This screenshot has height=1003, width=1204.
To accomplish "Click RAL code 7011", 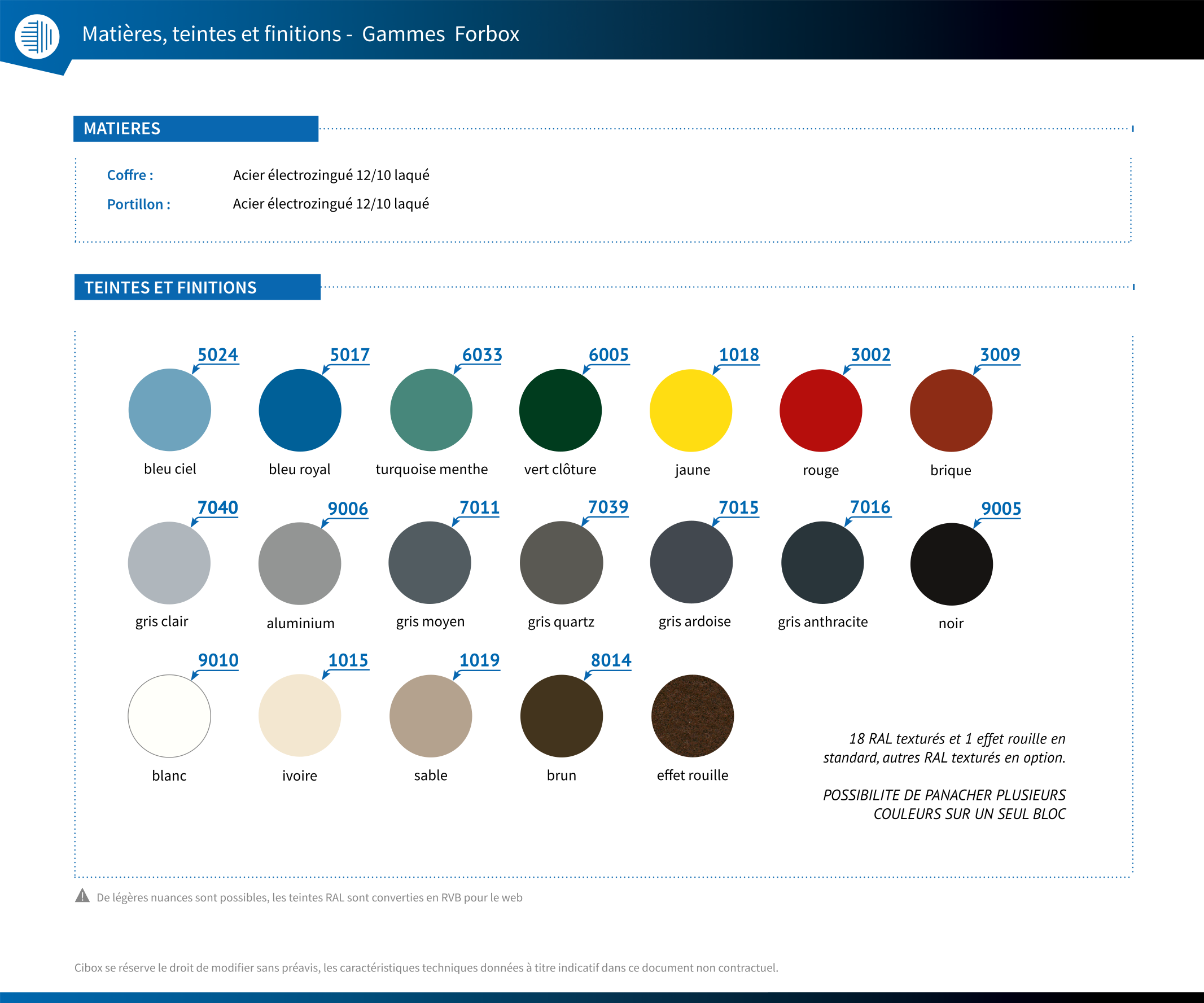I will point(479,507).
